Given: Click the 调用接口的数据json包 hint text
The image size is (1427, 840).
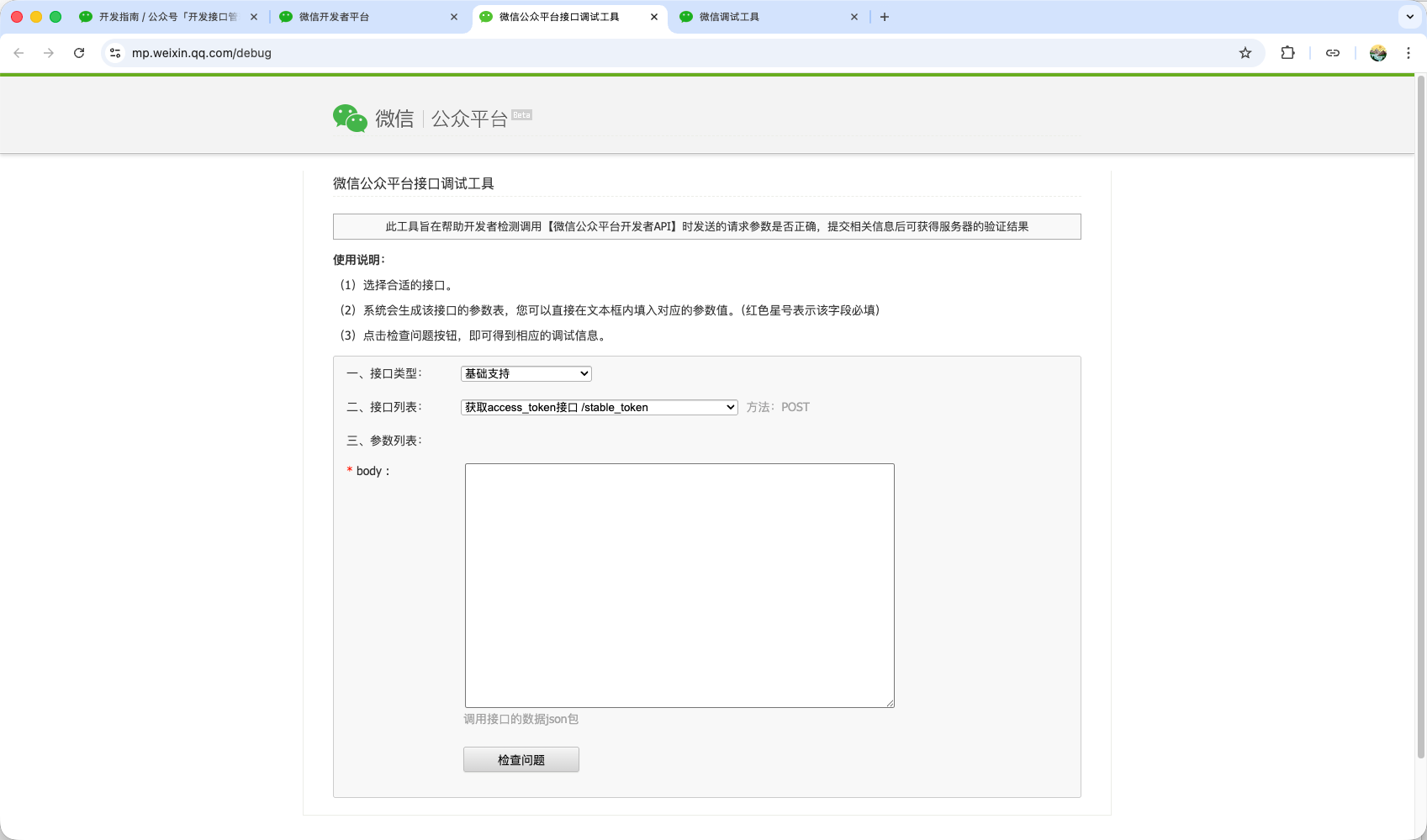Looking at the screenshot, I should [521, 719].
